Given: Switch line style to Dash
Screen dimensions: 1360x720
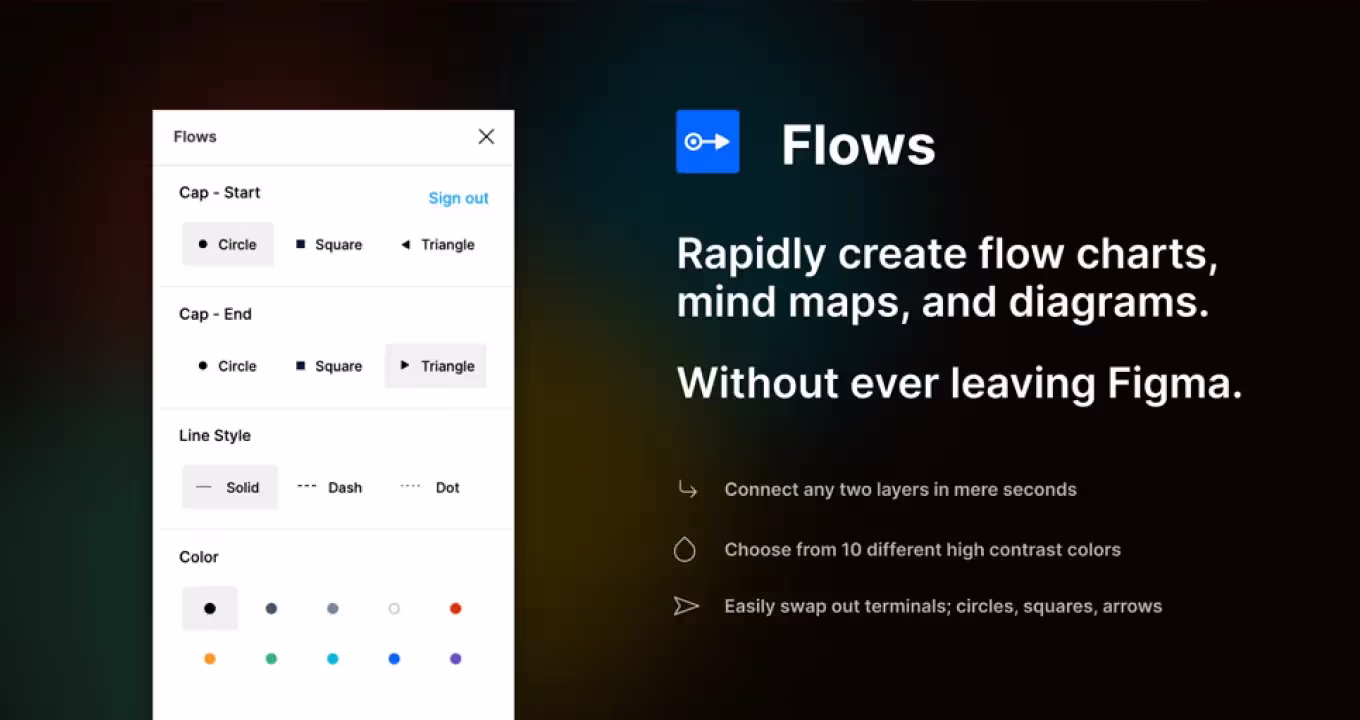Looking at the screenshot, I should point(330,487).
